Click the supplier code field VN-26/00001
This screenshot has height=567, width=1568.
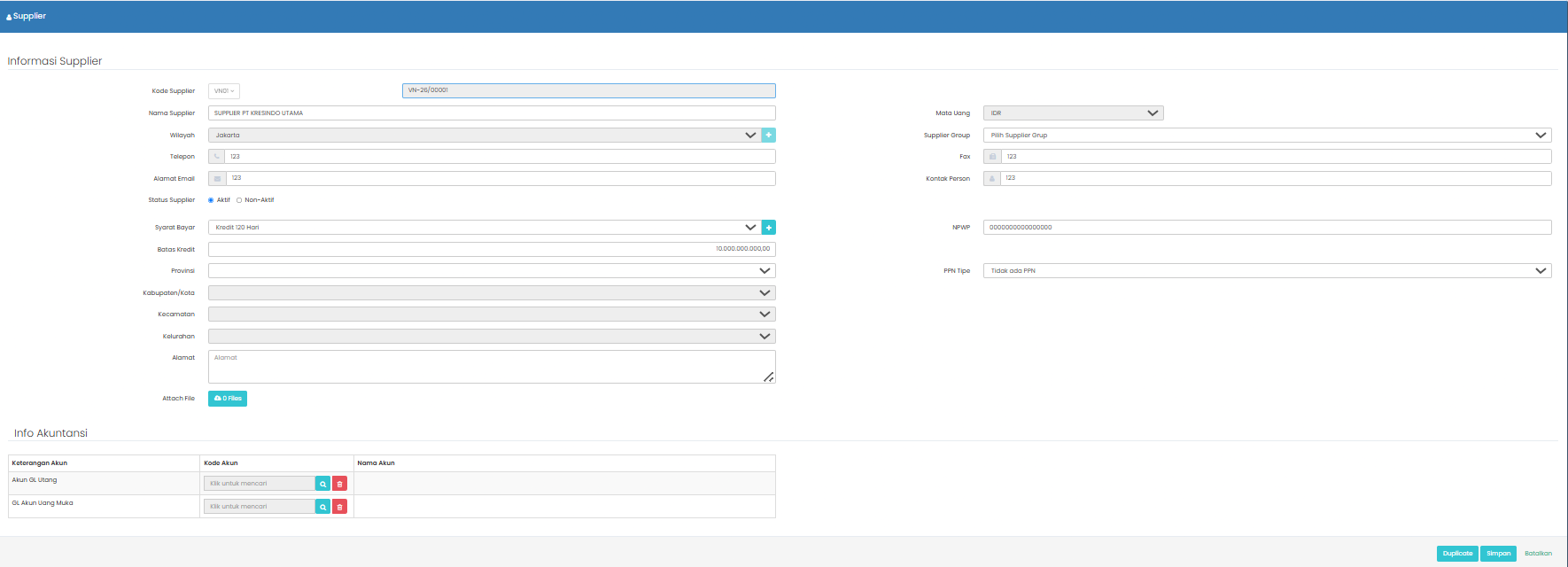[x=589, y=90]
